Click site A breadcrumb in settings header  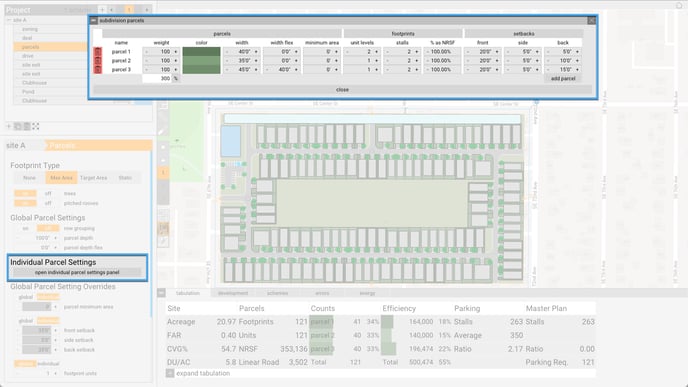pos(16,146)
